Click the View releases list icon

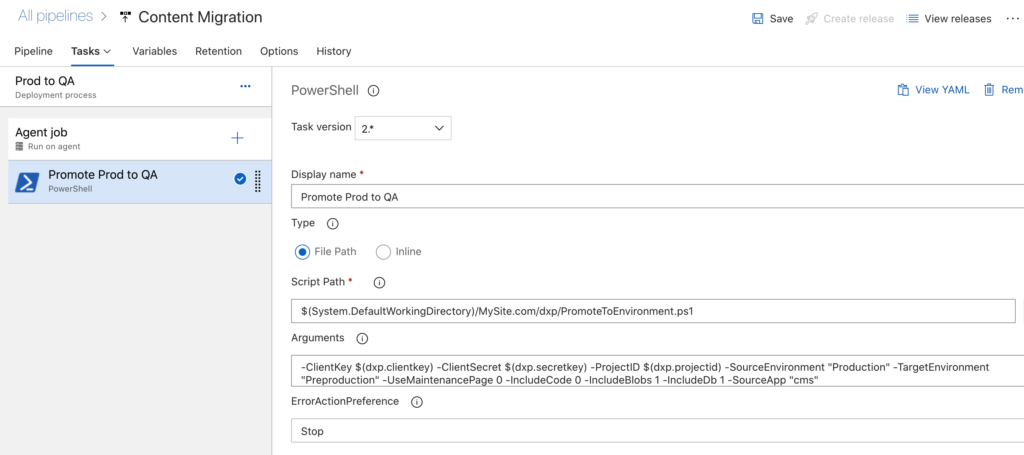(x=912, y=19)
